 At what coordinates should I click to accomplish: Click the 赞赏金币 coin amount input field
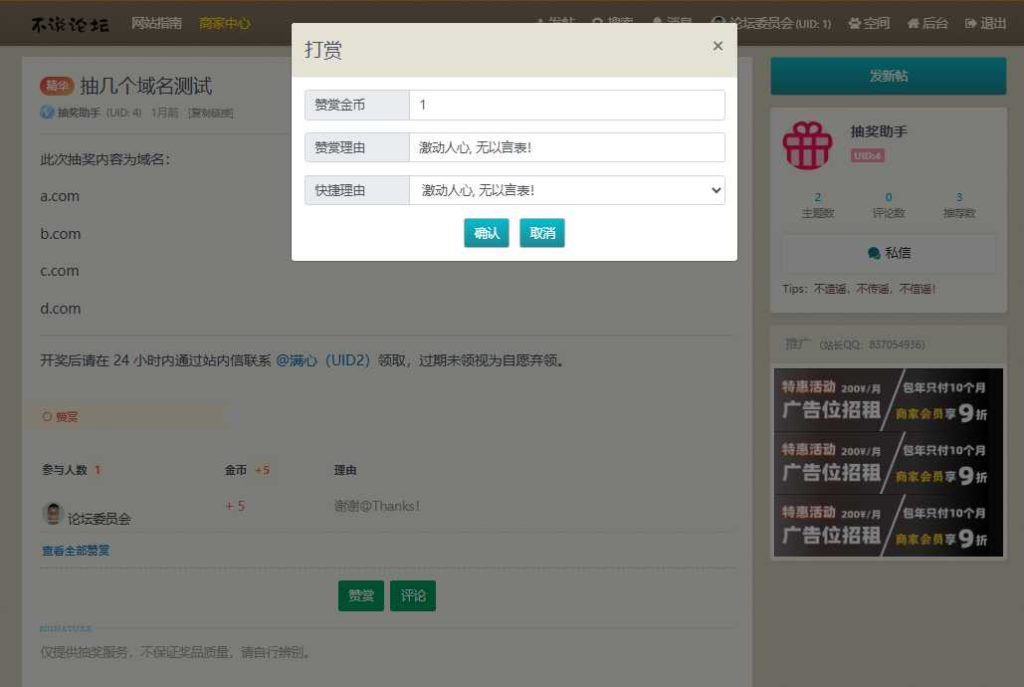(567, 104)
